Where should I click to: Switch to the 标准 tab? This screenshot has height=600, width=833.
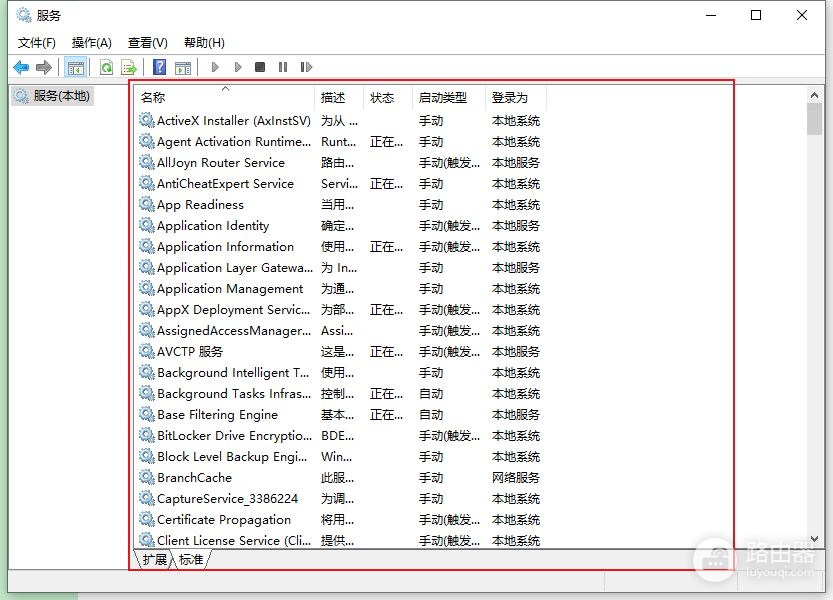pos(191,560)
